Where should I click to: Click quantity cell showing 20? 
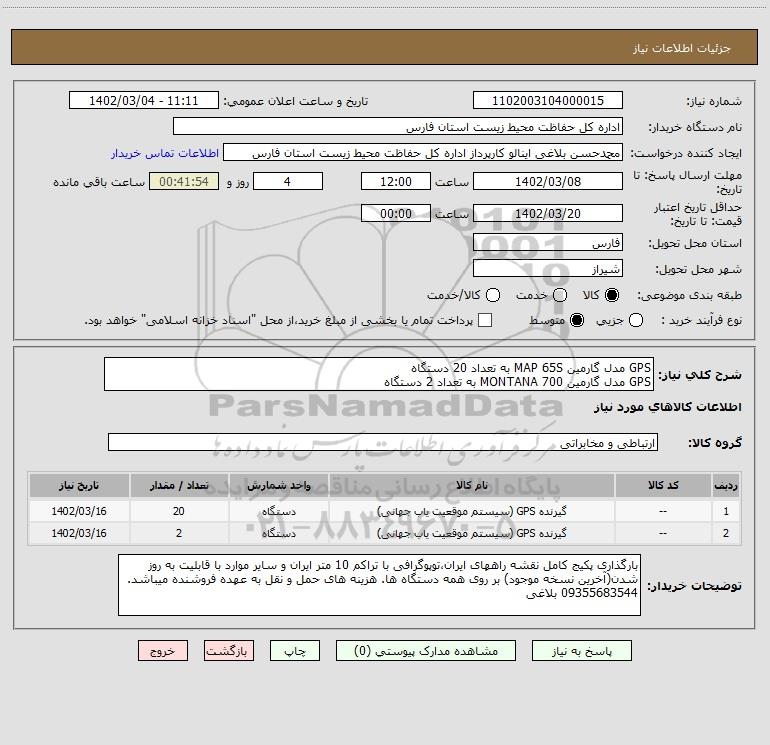click(179, 511)
